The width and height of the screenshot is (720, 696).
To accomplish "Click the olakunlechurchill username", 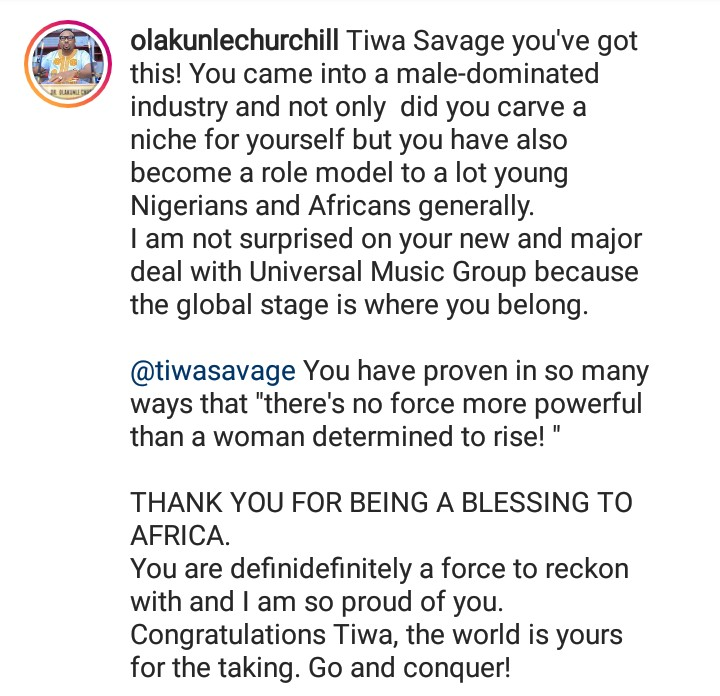I will [x=234, y=43].
